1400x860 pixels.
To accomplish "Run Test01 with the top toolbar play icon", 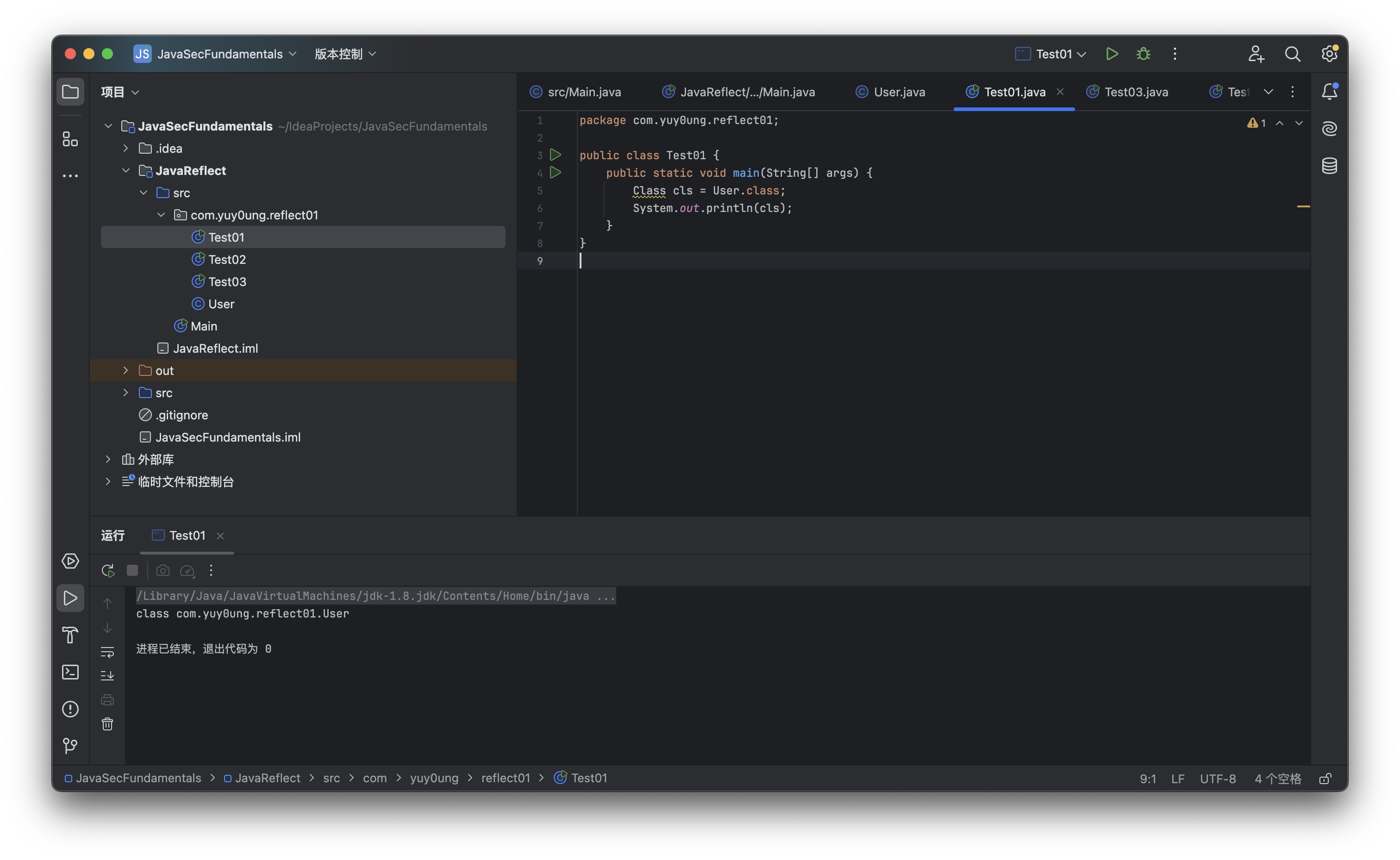I will [x=1111, y=54].
